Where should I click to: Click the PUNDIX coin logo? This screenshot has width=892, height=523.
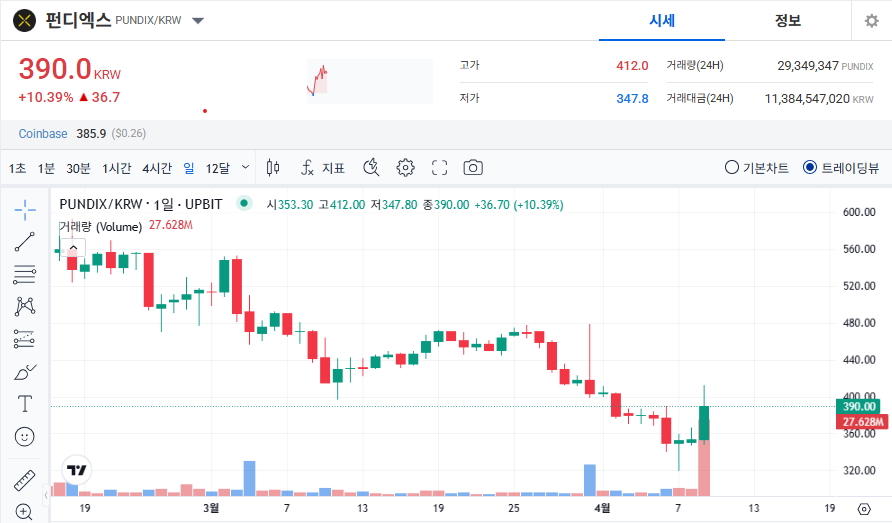coord(24,21)
